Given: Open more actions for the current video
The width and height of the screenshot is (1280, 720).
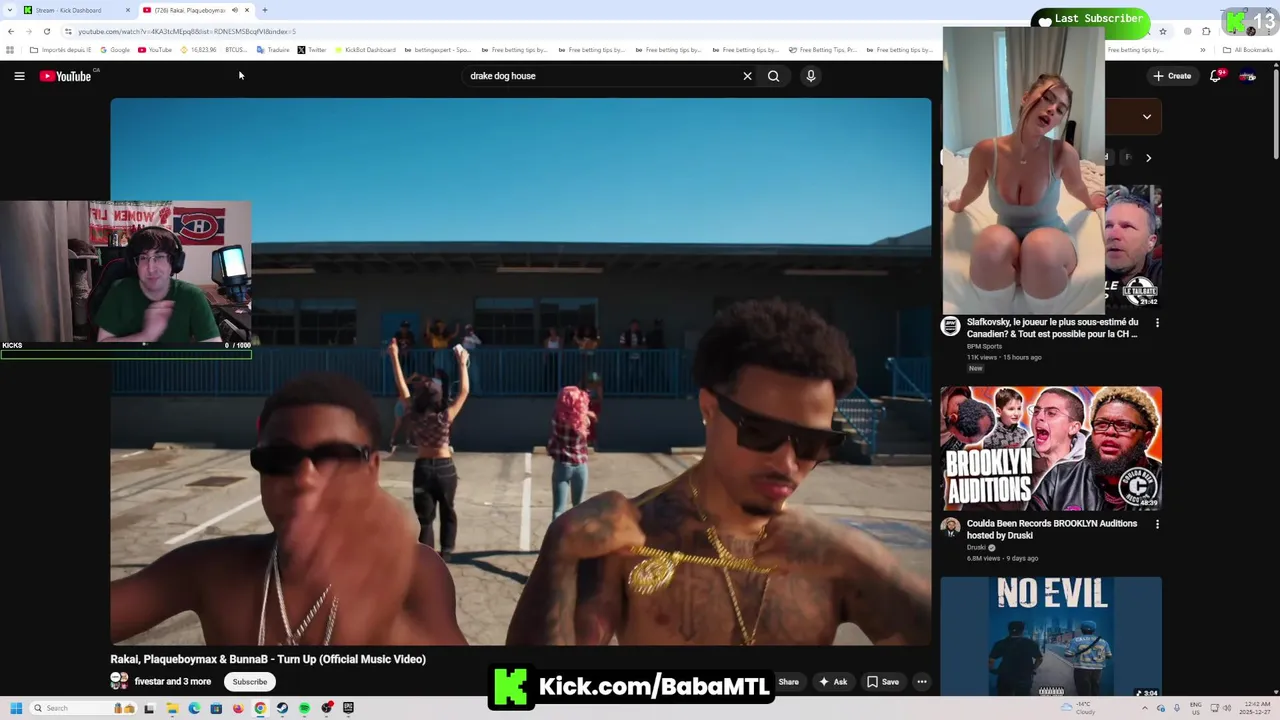Looking at the screenshot, I should [922, 682].
